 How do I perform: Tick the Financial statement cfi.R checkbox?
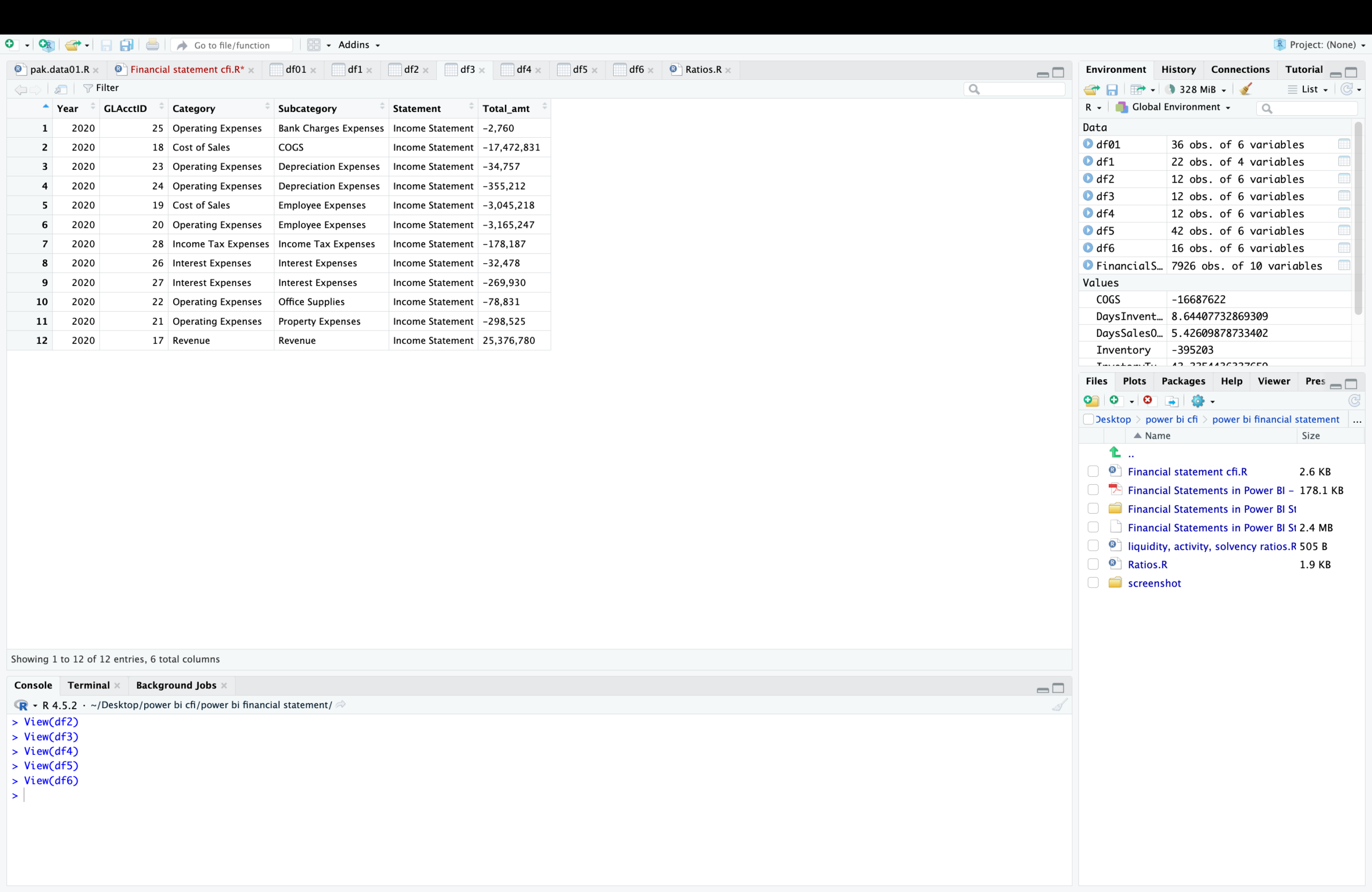(1093, 471)
